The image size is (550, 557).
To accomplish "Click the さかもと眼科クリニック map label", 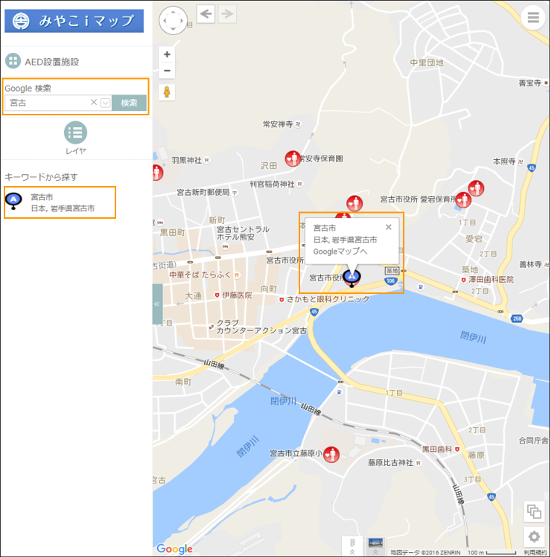I will [328, 299].
